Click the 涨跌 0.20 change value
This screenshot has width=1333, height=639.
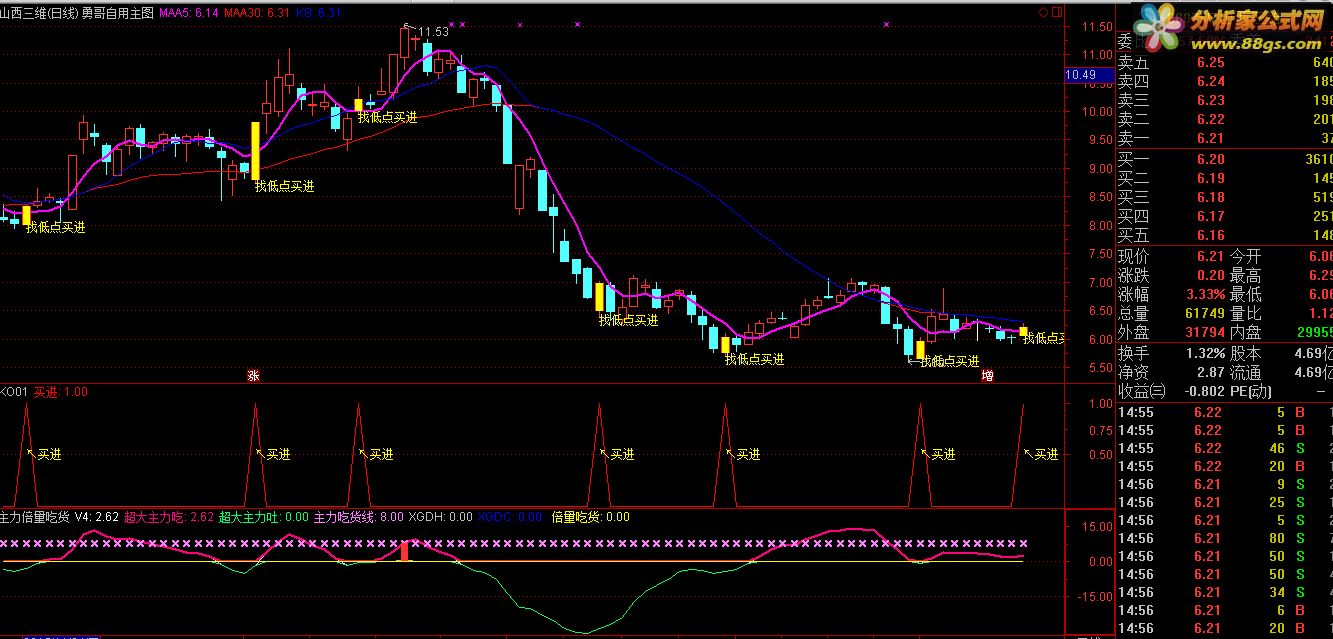[x=1171, y=275]
